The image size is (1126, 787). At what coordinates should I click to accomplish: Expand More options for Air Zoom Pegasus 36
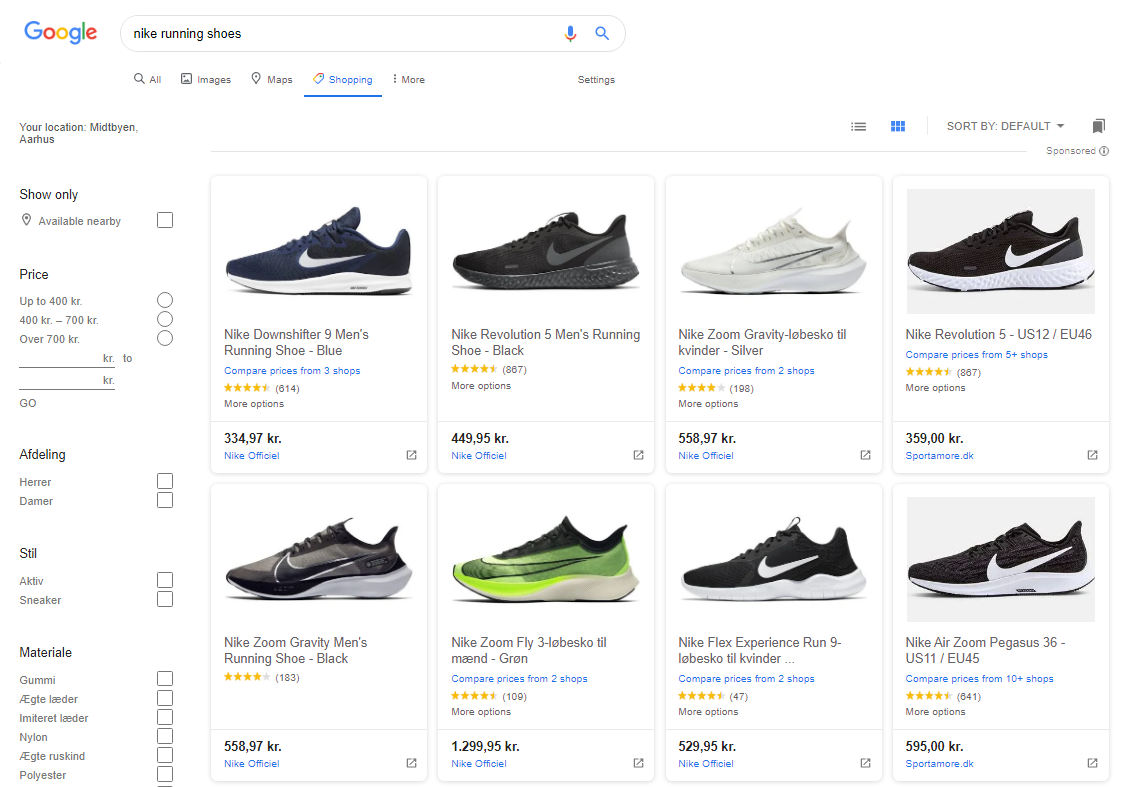coord(936,712)
